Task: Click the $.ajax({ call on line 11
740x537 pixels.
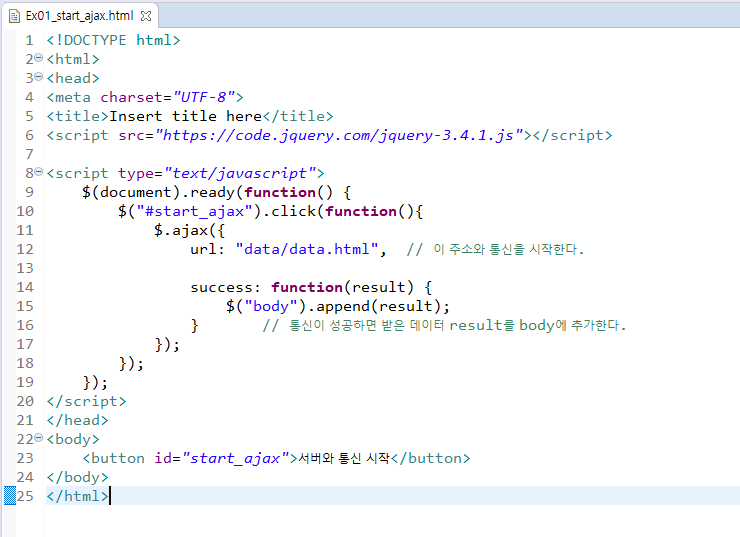Action: (x=189, y=230)
